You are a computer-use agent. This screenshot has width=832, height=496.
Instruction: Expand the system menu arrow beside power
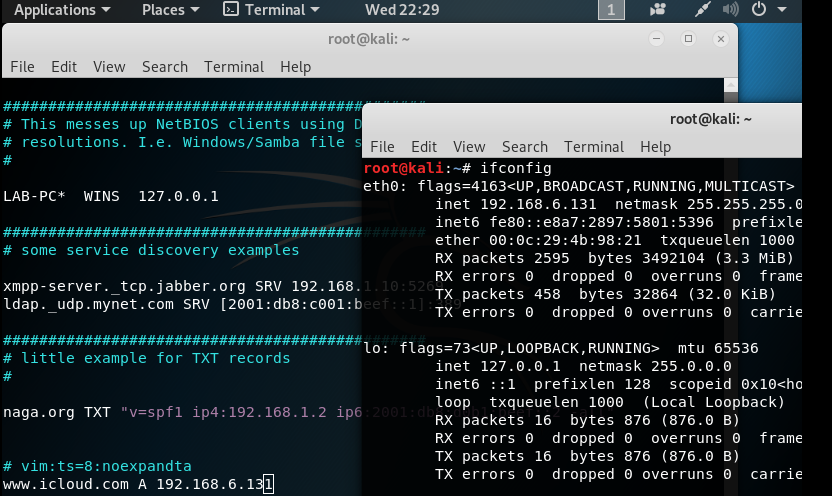coord(782,10)
